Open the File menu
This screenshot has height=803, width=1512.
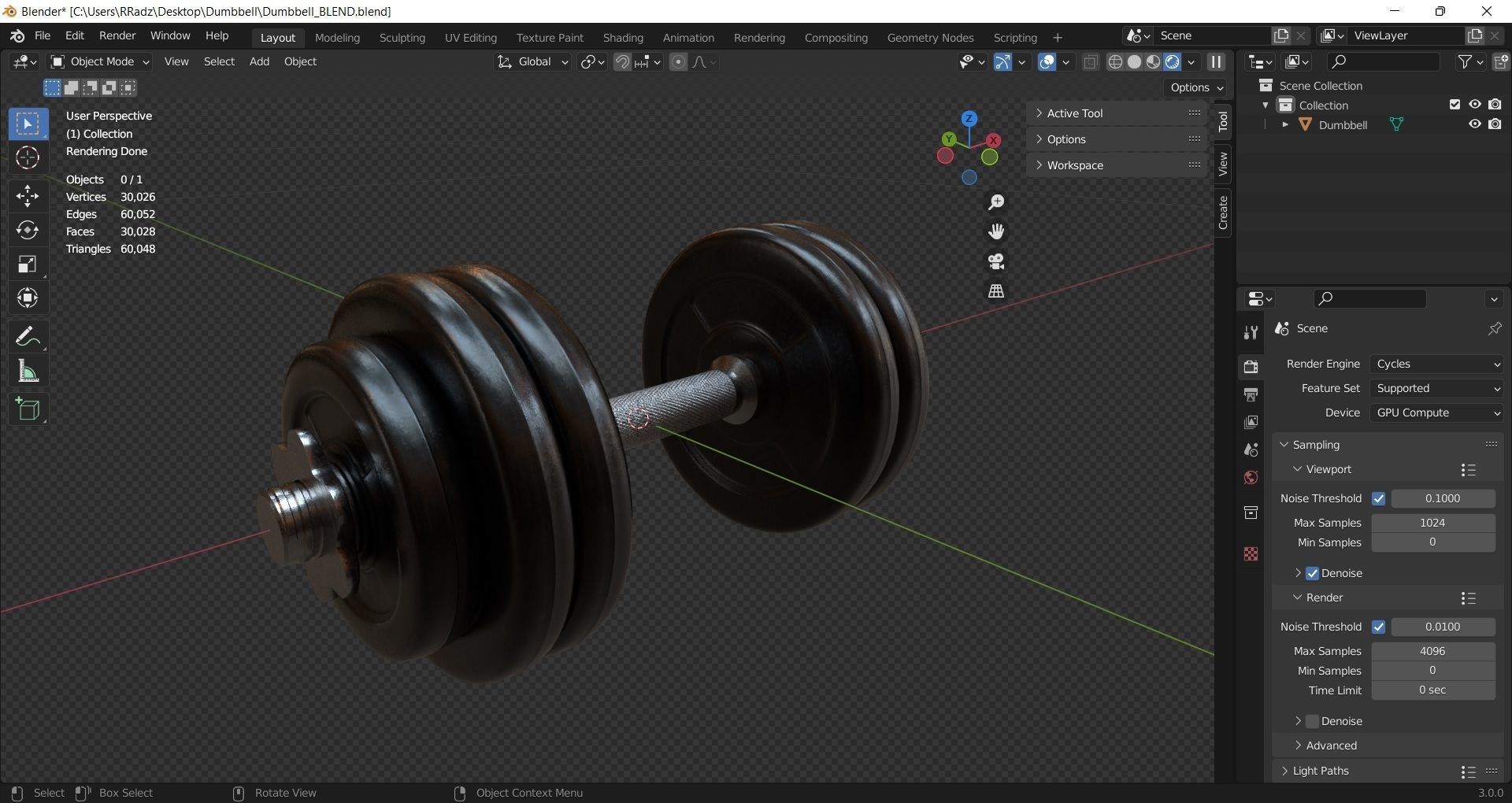click(x=43, y=36)
